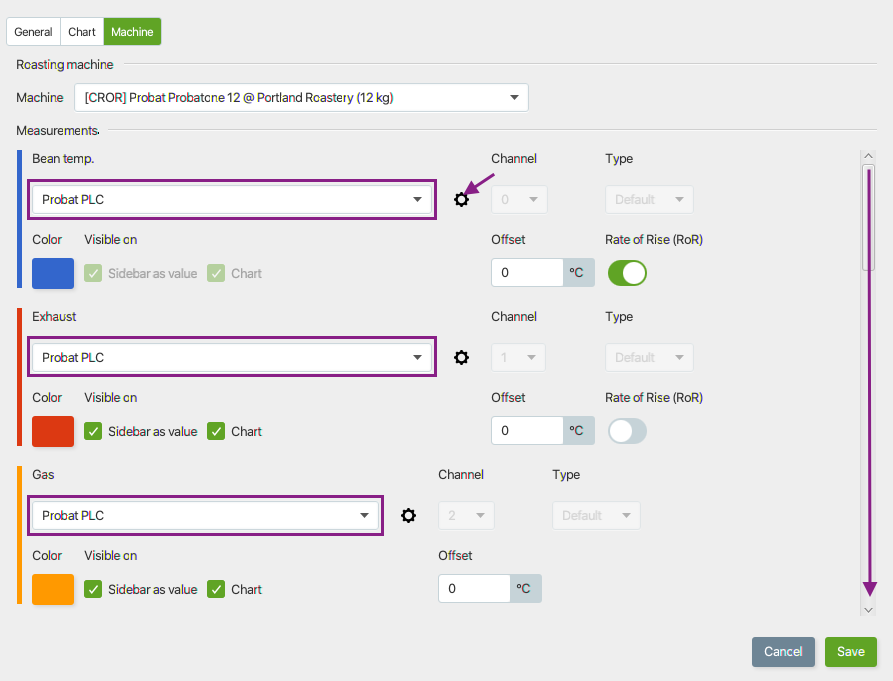Image resolution: width=893 pixels, height=681 pixels.
Task: Expand Exhaust Probat PLC source dropdown
Action: click(x=232, y=358)
